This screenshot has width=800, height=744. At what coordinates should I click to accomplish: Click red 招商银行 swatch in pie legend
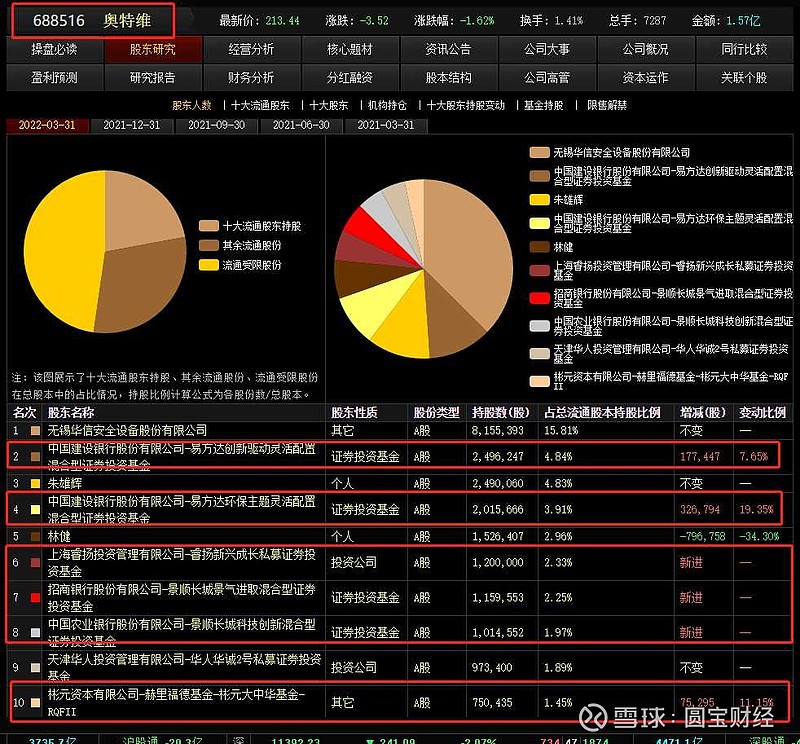point(539,299)
